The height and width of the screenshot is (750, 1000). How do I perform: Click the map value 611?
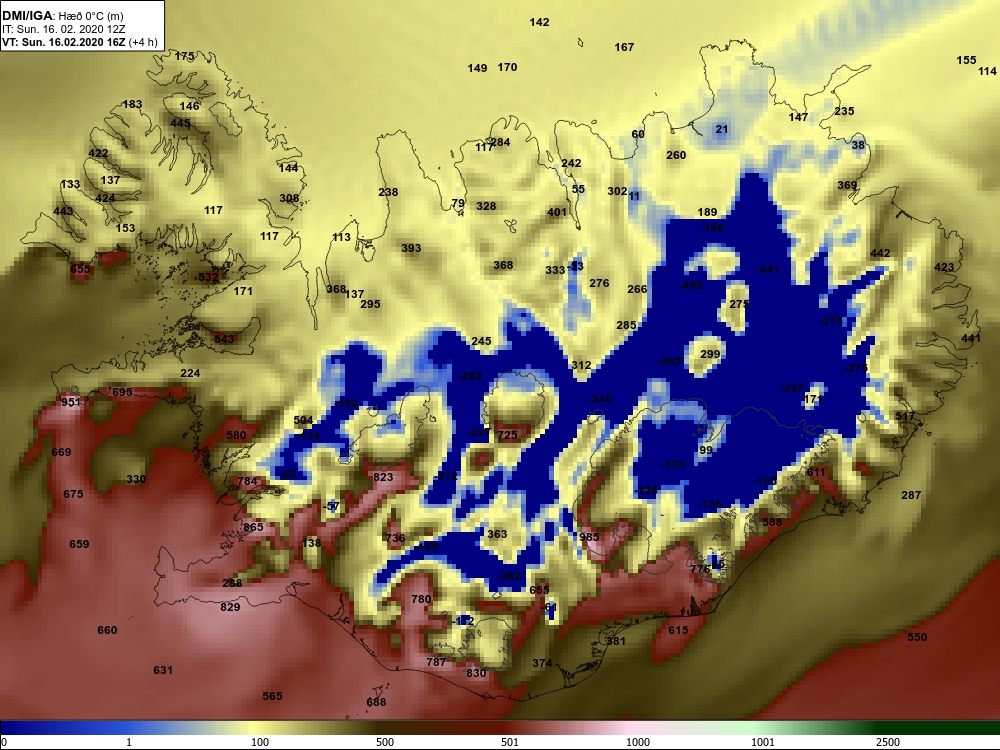click(x=816, y=473)
